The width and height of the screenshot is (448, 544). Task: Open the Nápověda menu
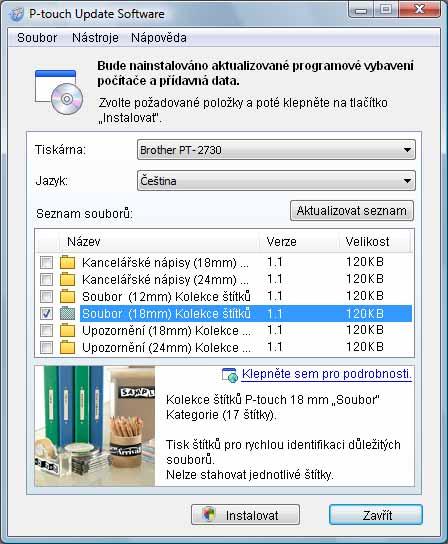click(159, 37)
